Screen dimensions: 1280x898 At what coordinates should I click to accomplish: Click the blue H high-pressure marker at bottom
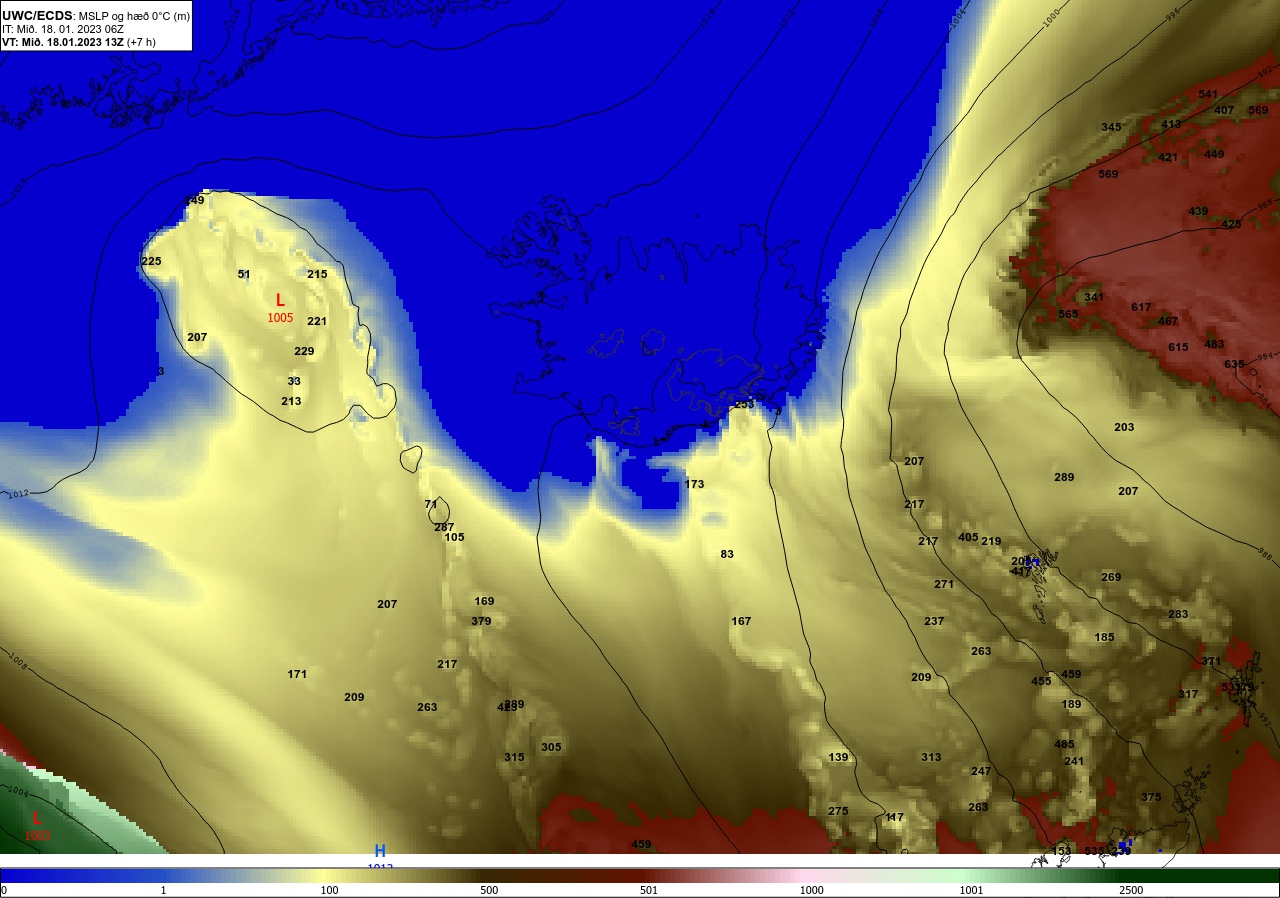[x=380, y=850]
